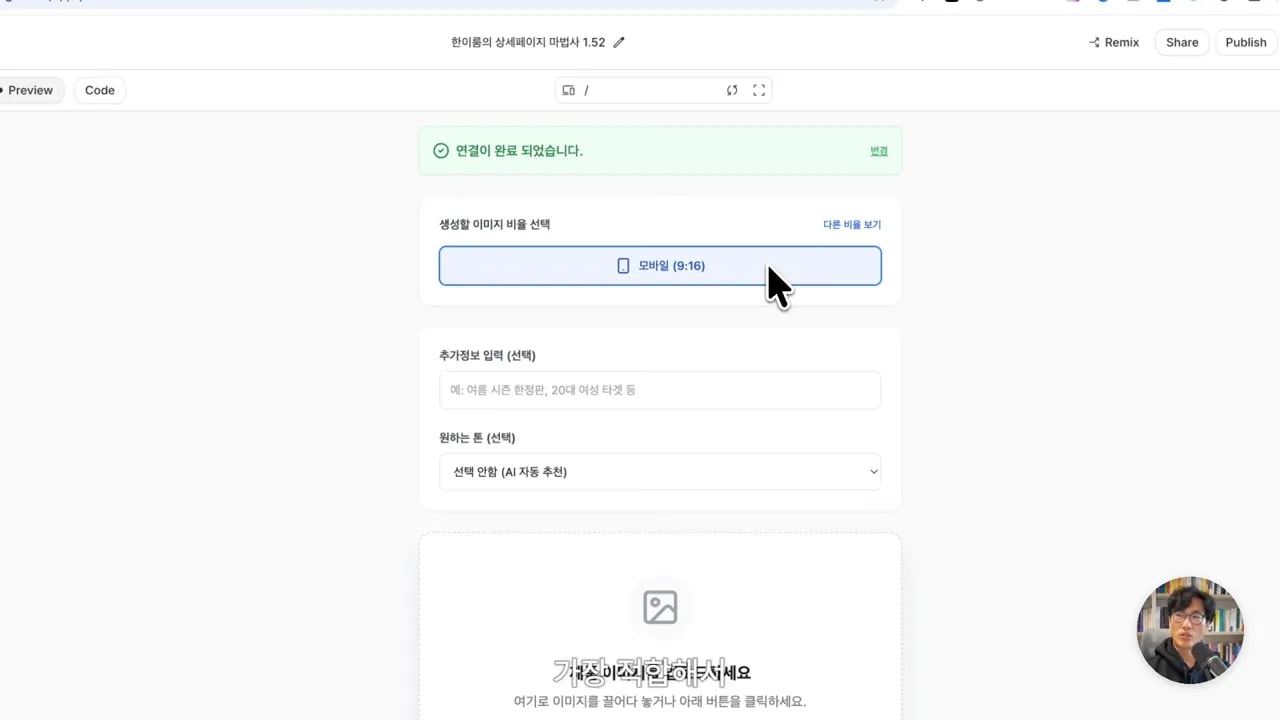The width and height of the screenshot is (1280, 720).
Task: Click the image placeholder icon in the upload area
Action: (x=659, y=606)
